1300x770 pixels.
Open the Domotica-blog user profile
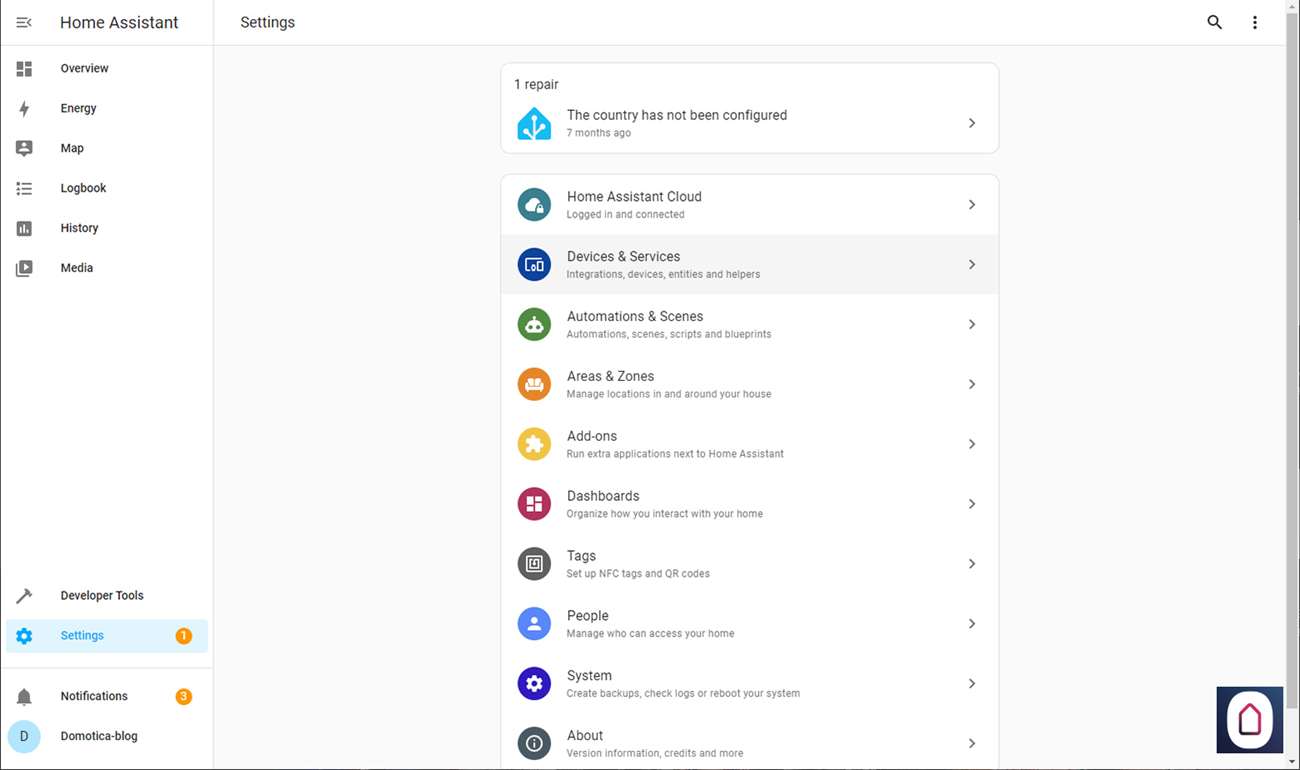98,736
